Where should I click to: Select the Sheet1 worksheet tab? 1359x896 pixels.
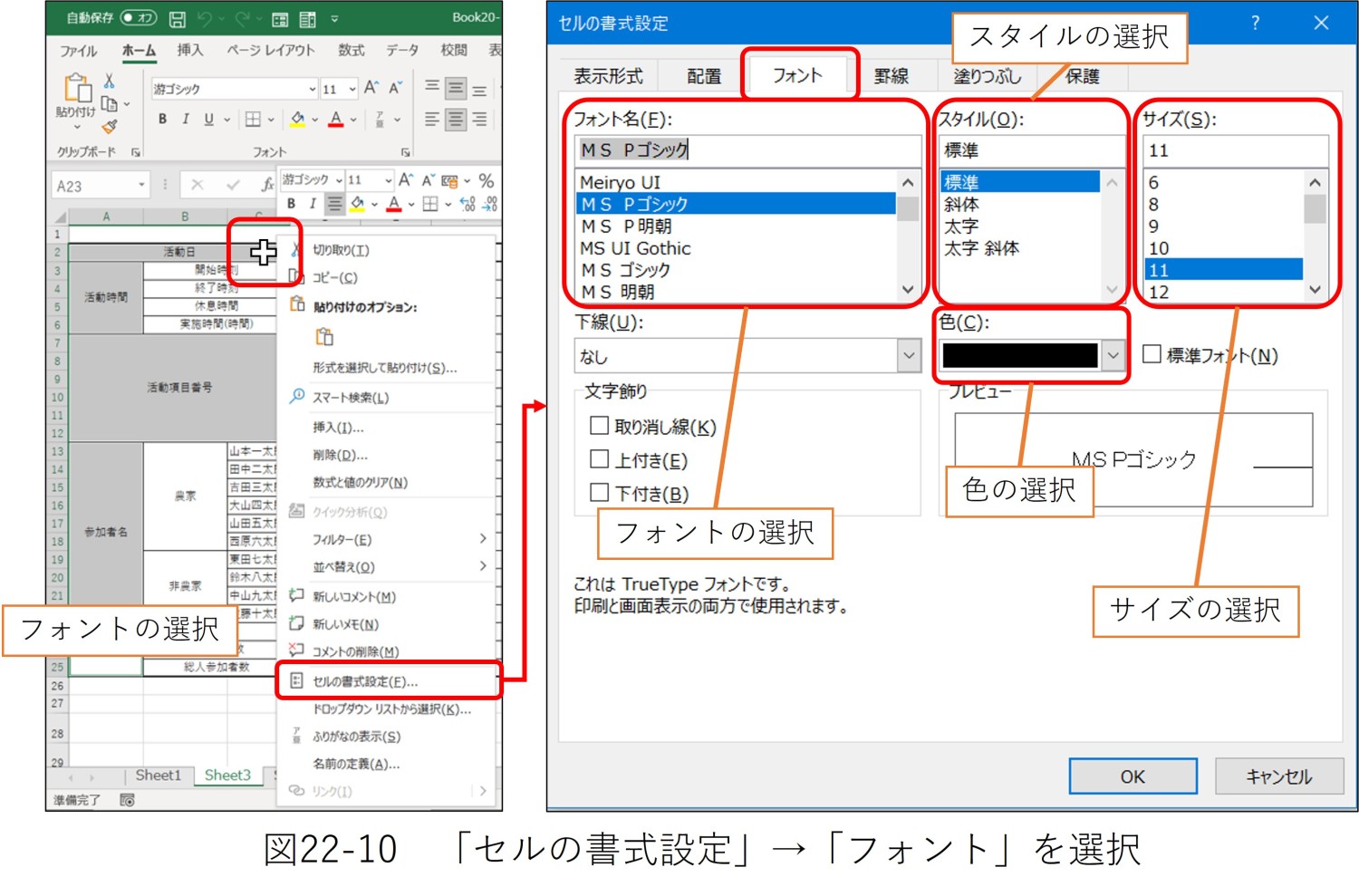tap(158, 776)
